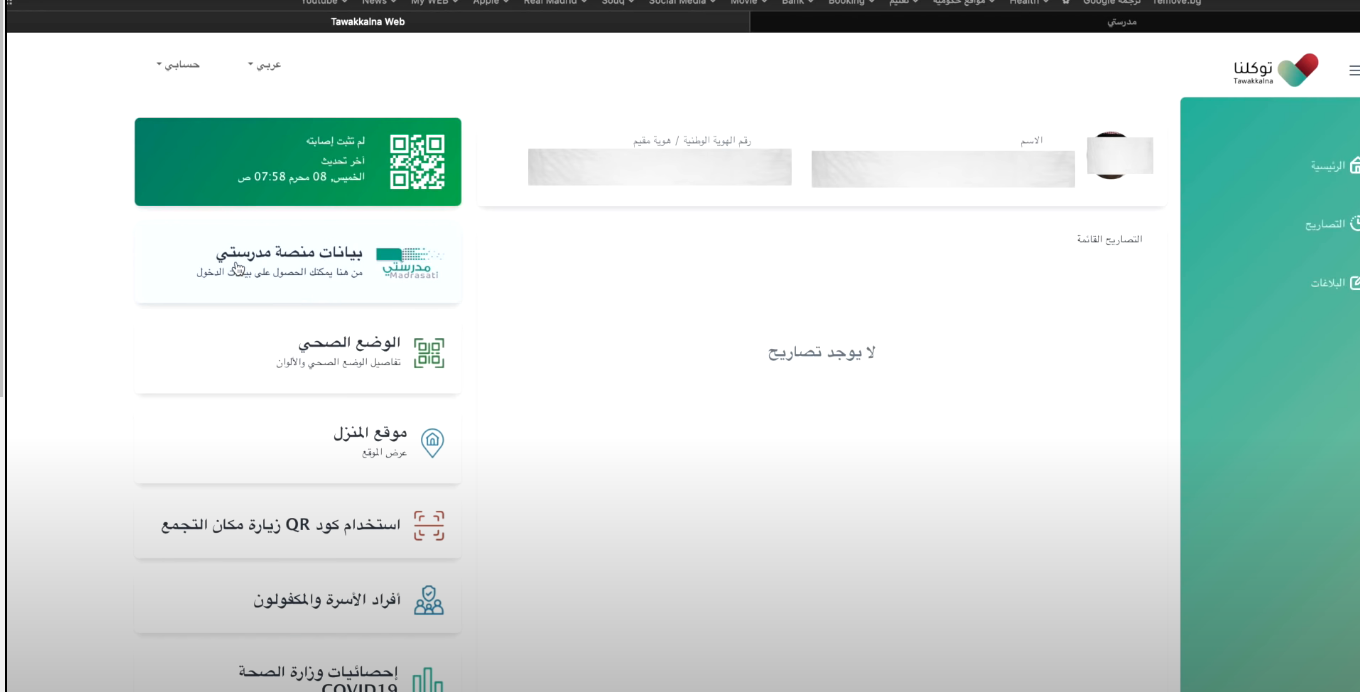Expand the حسابي account dropdown
Image resolution: width=1360 pixels, height=692 pixels.
[178, 65]
